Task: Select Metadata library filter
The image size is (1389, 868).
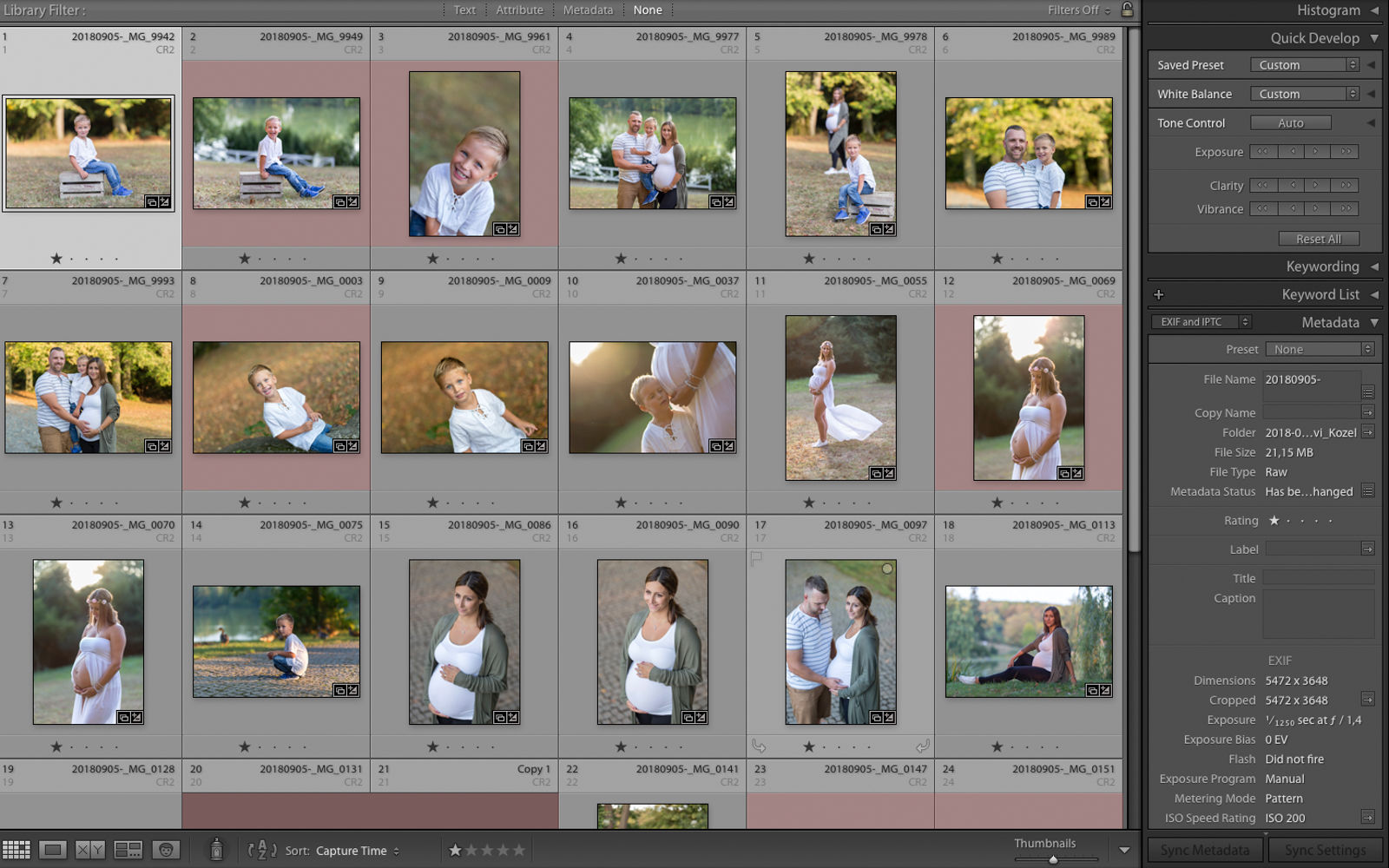Action: click(588, 10)
